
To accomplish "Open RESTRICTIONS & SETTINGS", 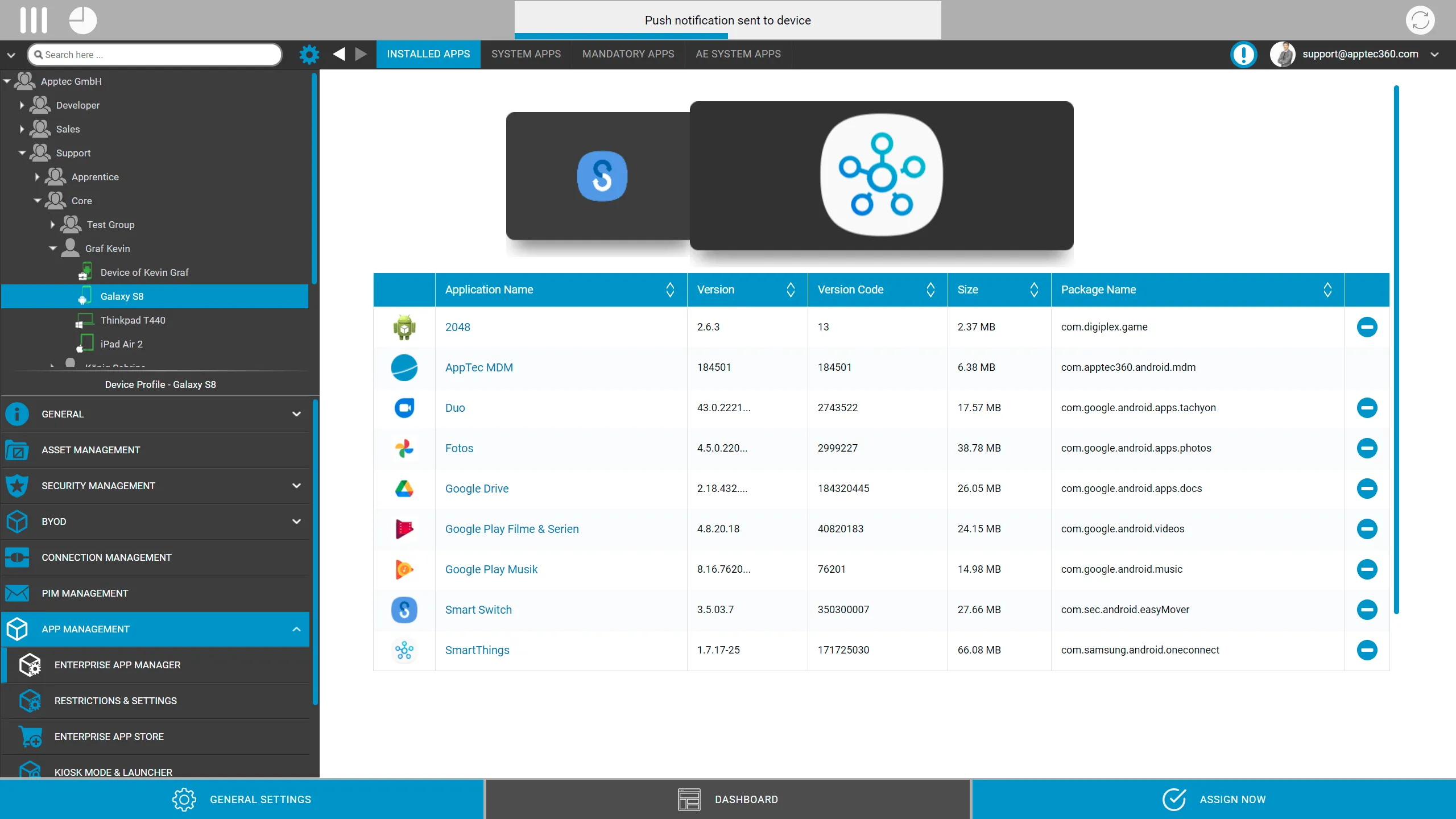I will [156, 701].
